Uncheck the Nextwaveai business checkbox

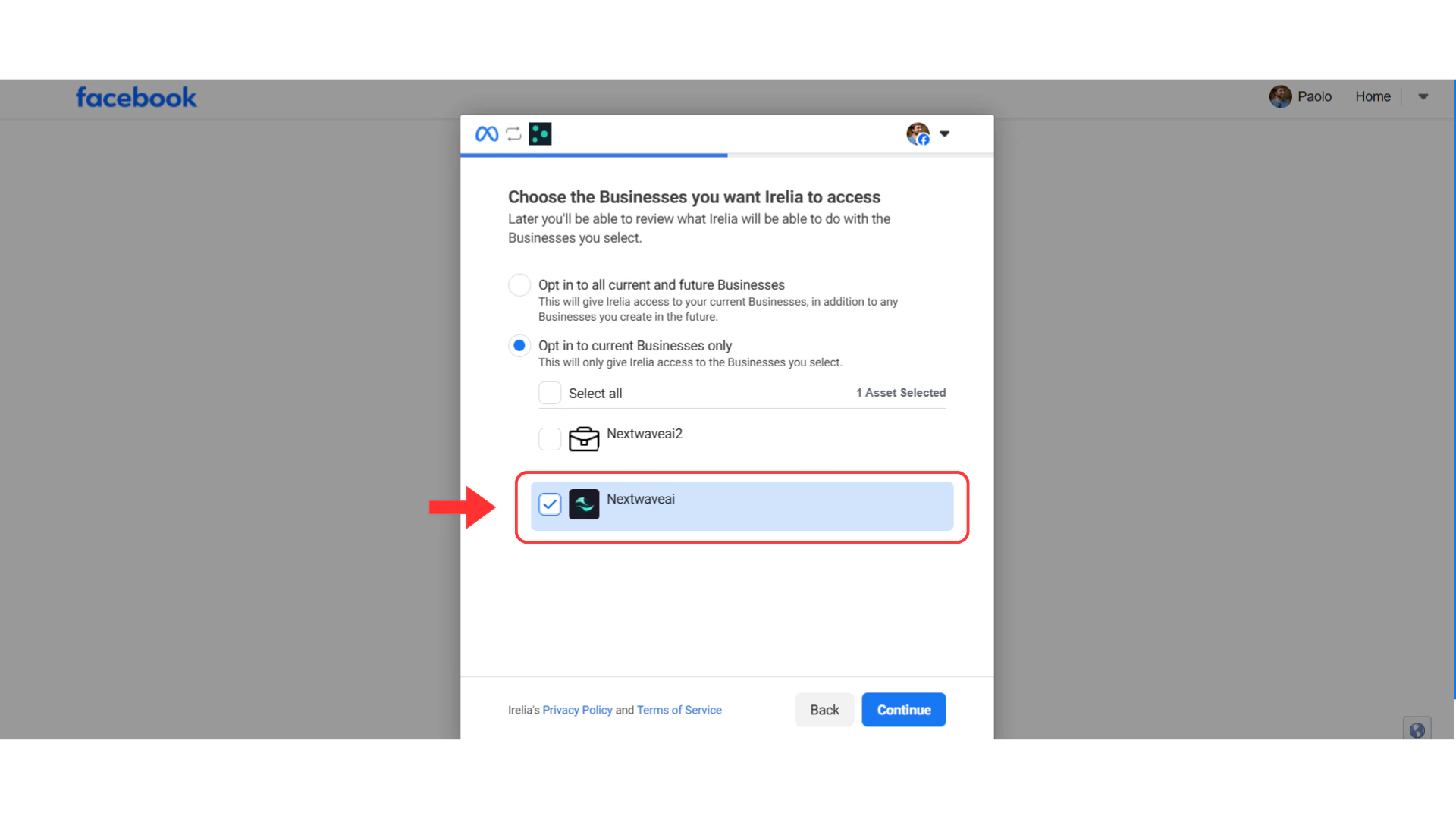550,504
